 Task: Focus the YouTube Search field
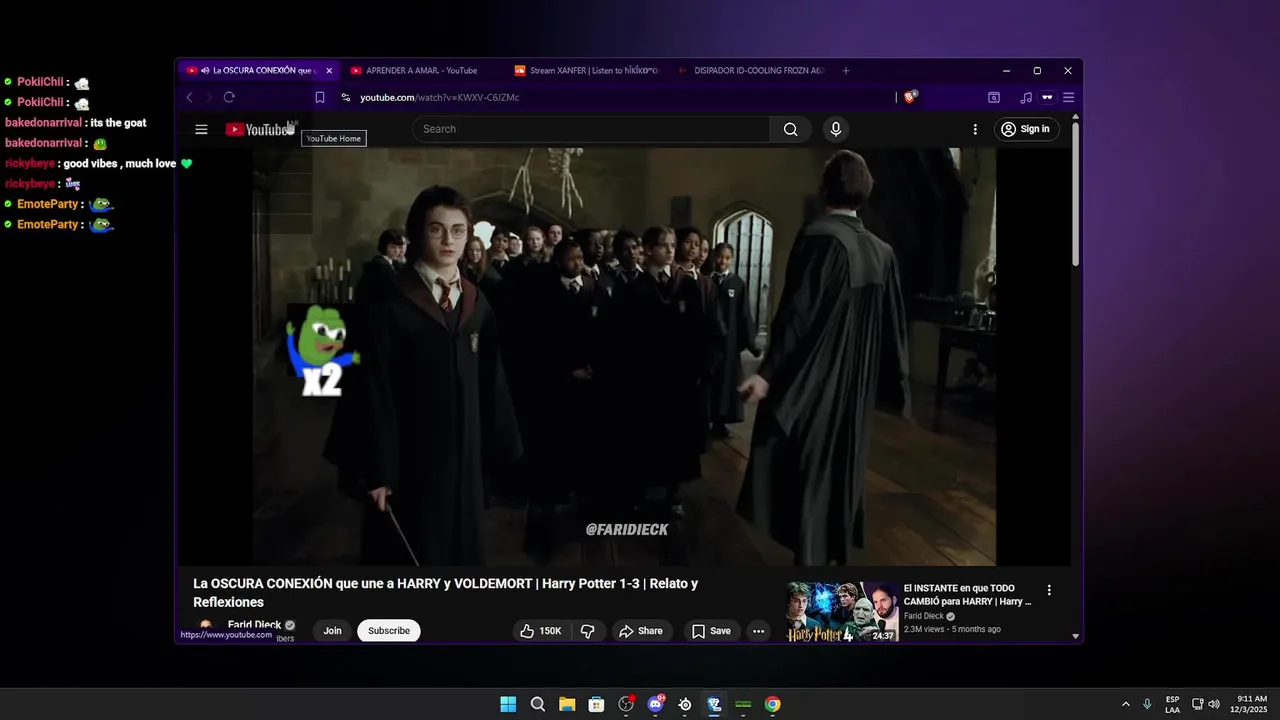tap(591, 129)
